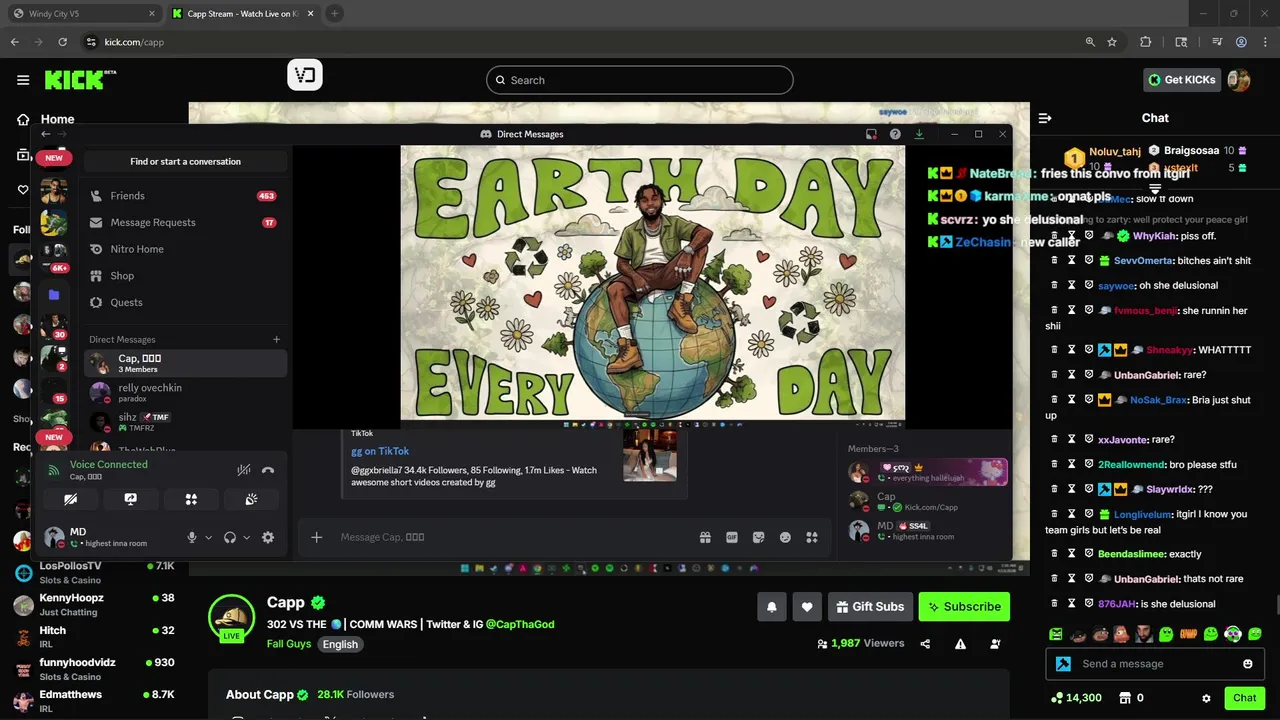The width and height of the screenshot is (1280, 720).
Task: Disconnect from the Discord voice call
Action: [268, 470]
